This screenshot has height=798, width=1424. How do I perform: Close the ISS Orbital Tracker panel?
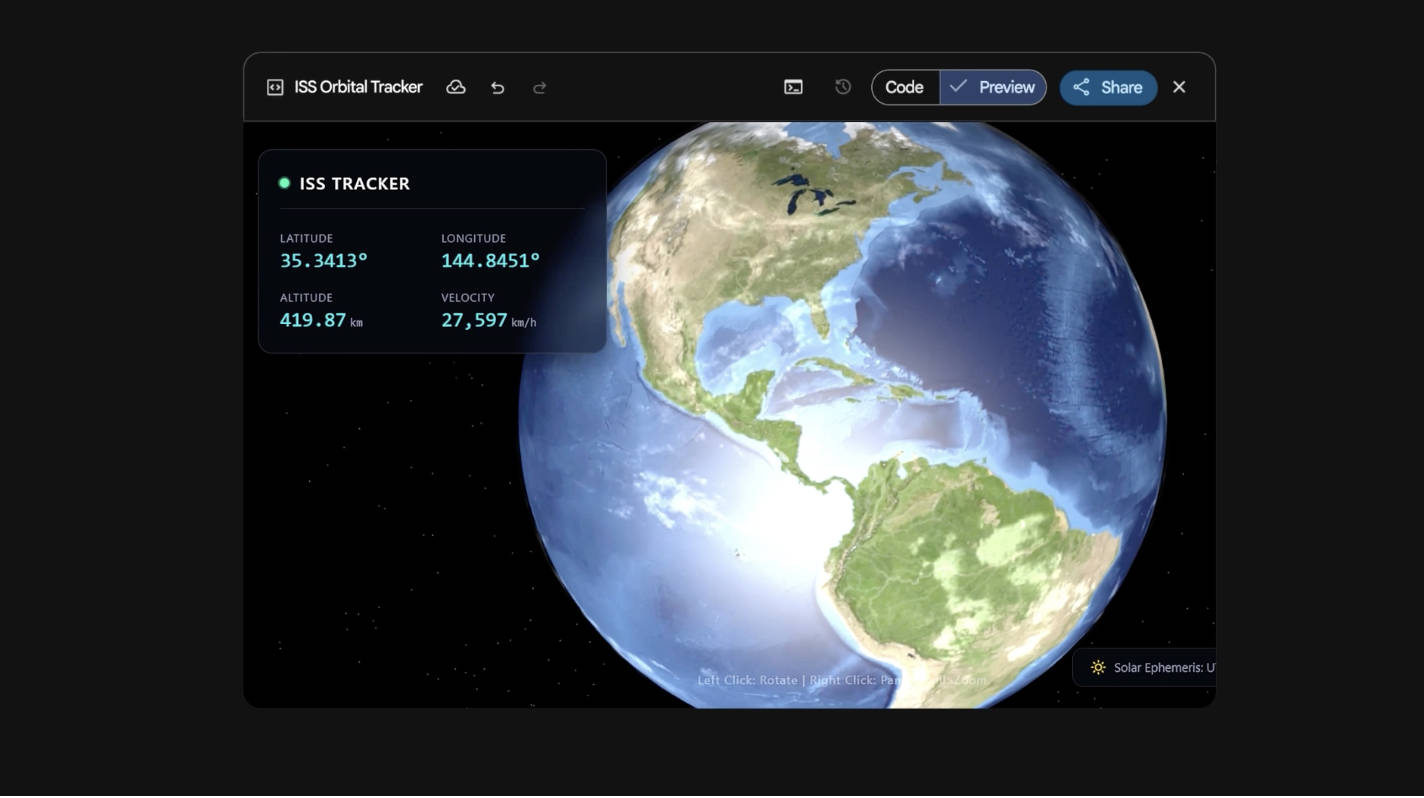pos(1179,88)
